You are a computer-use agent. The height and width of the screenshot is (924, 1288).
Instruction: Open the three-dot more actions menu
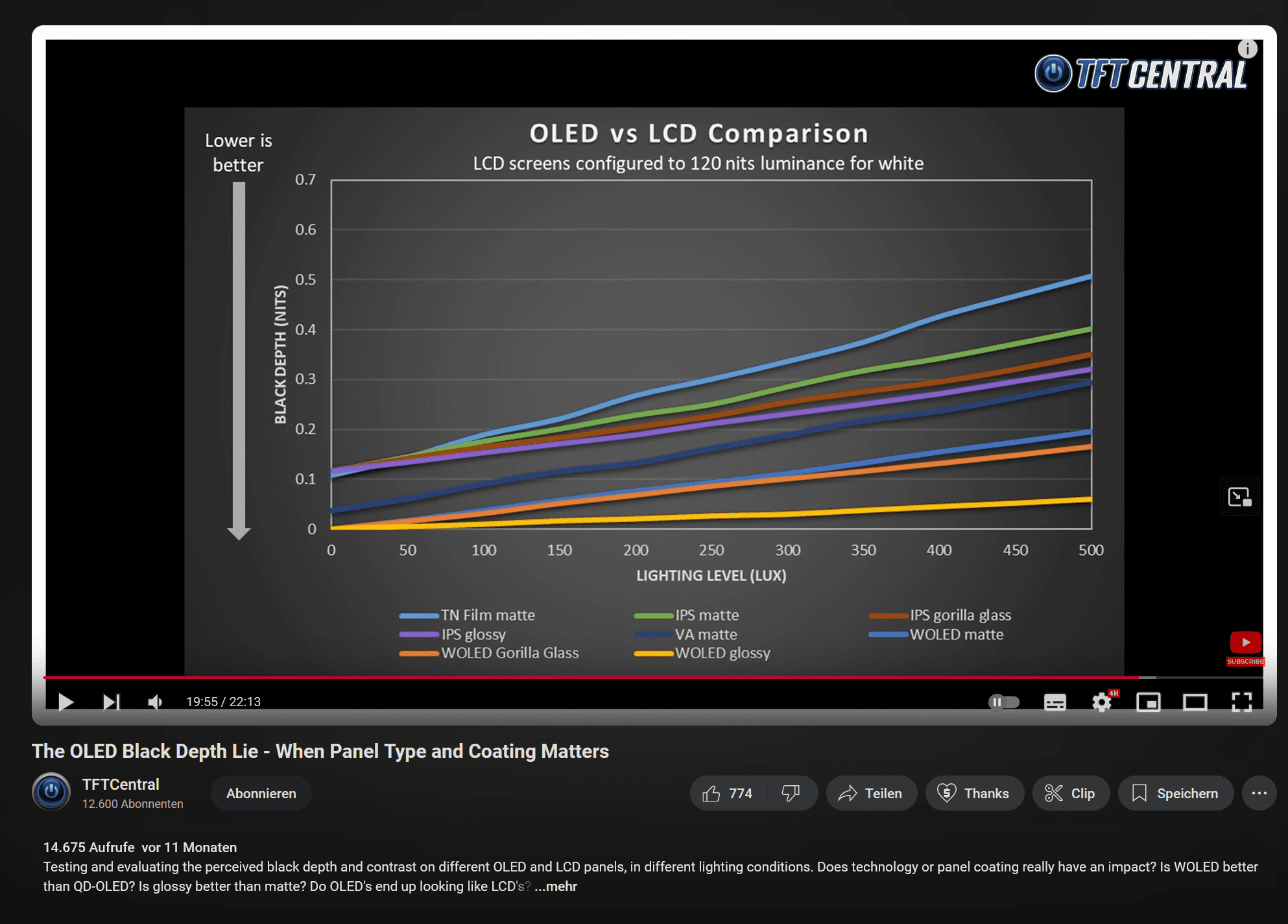coord(1259,793)
